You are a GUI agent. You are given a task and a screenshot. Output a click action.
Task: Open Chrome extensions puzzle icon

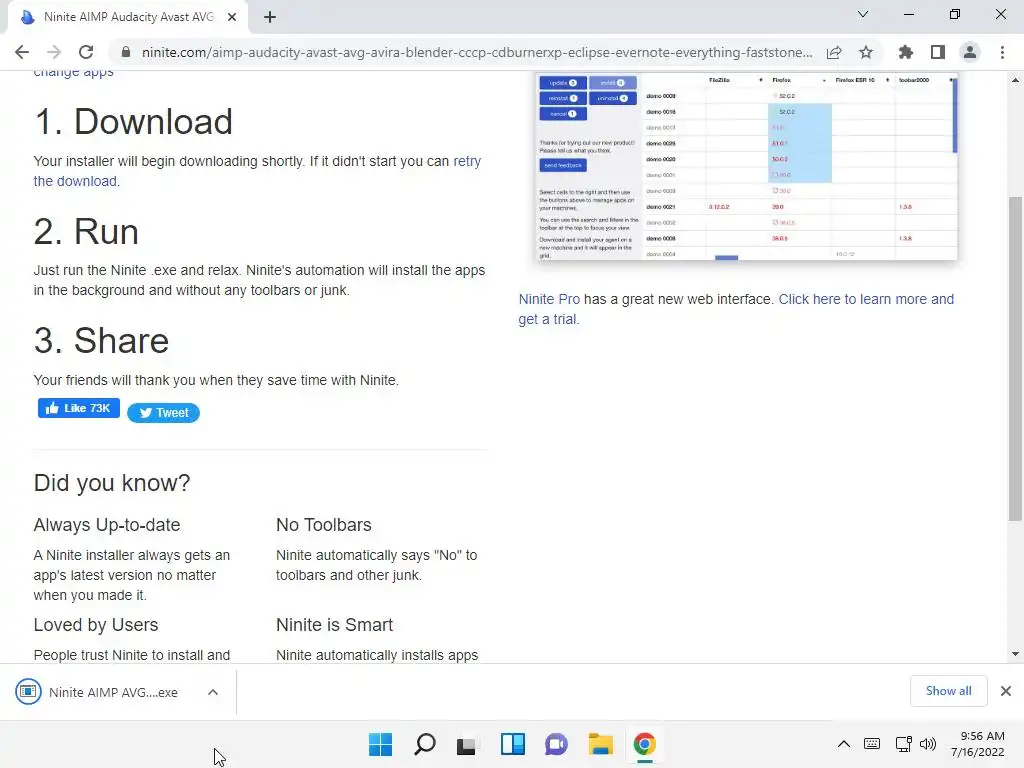coord(906,52)
